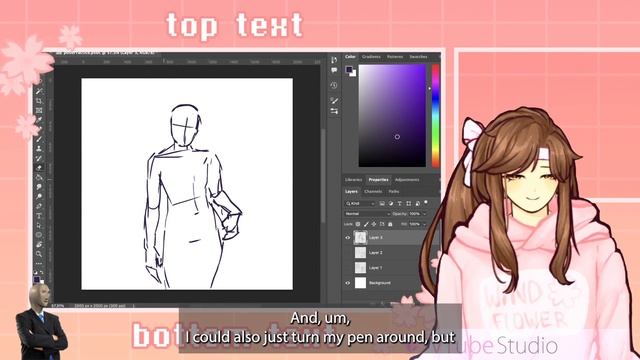Switch to the Patterns tab
The height and width of the screenshot is (360, 640).
(395, 57)
